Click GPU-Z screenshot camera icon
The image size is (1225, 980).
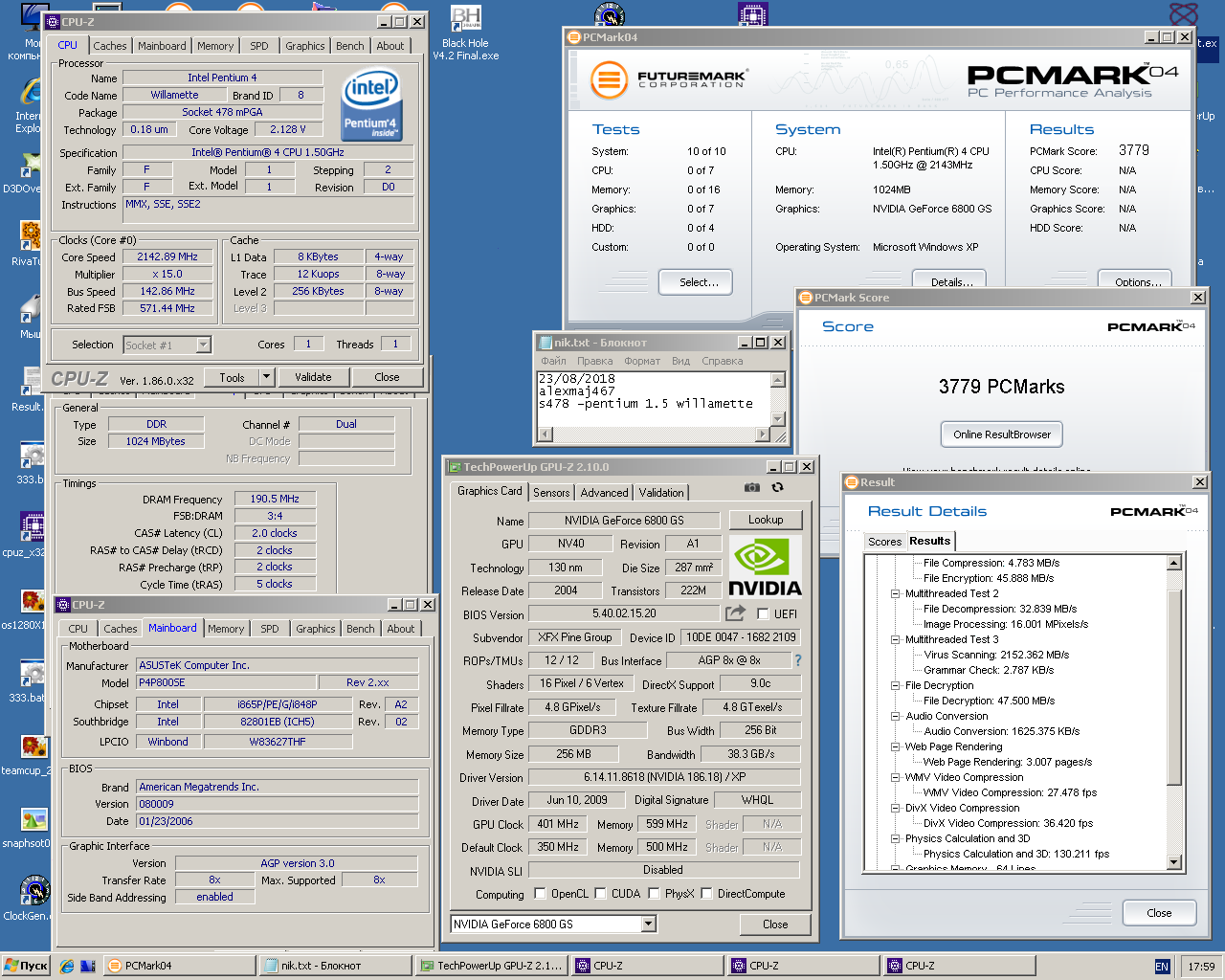(752, 487)
